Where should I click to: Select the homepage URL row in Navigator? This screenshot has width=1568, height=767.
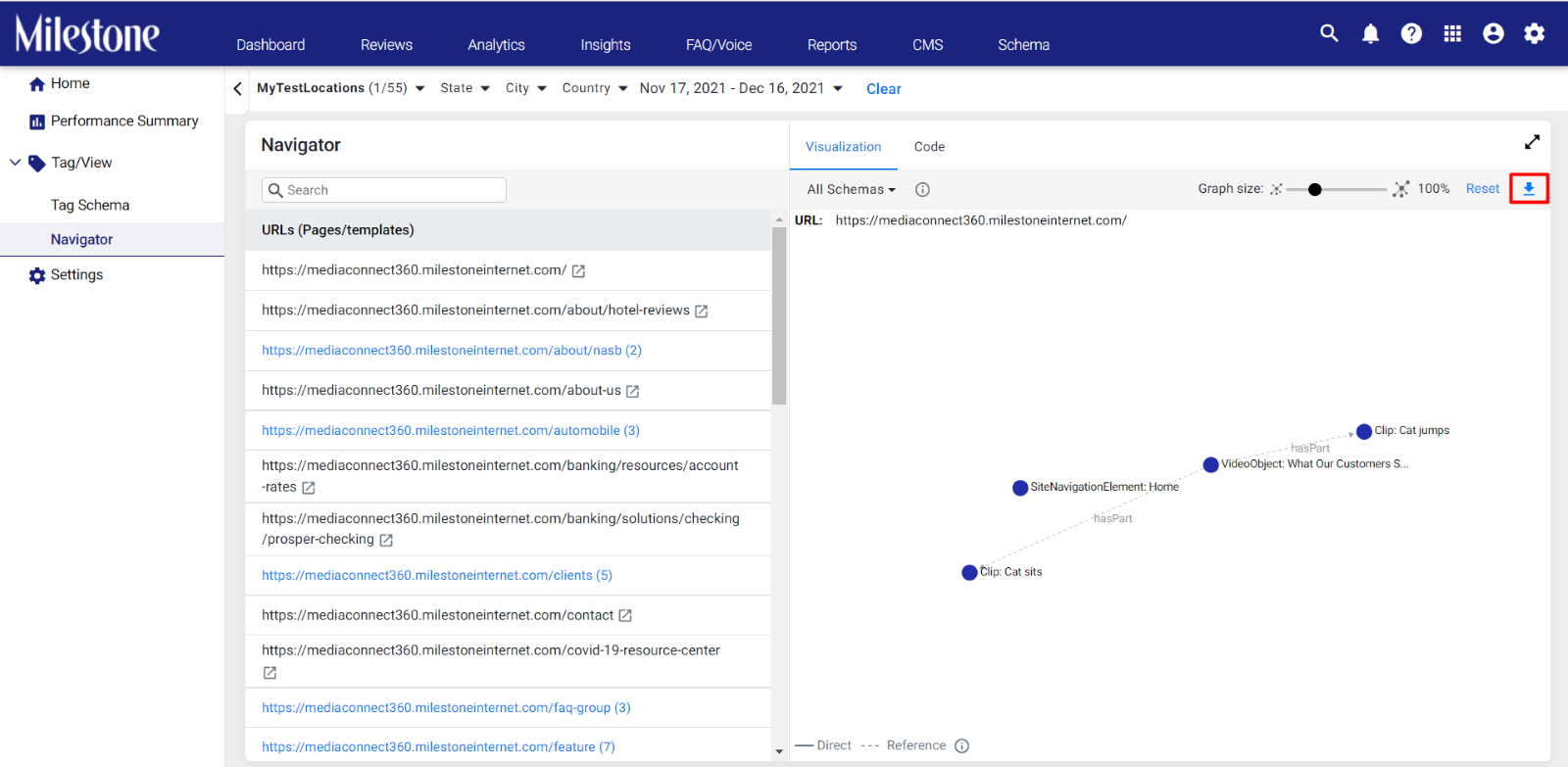(x=508, y=270)
